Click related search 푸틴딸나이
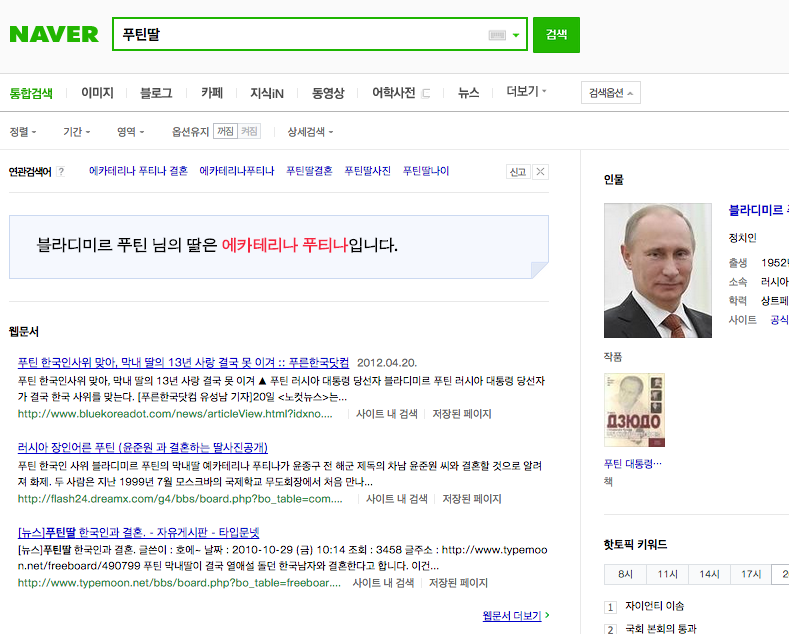Screen dimensions: 789x634 (426, 171)
